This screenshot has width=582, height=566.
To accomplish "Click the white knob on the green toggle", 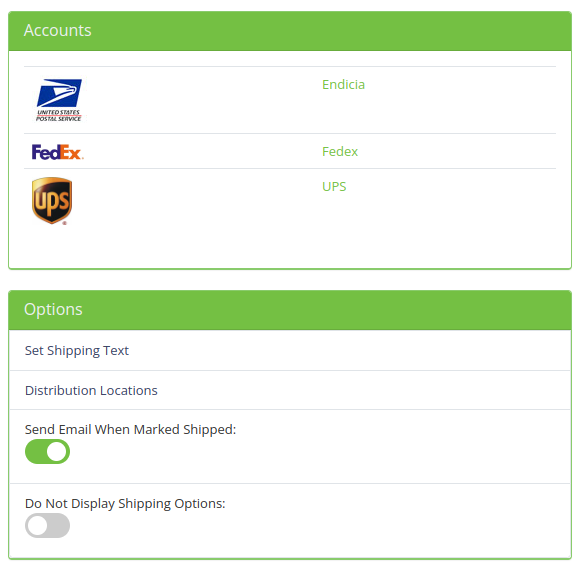I will pos(57,452).
